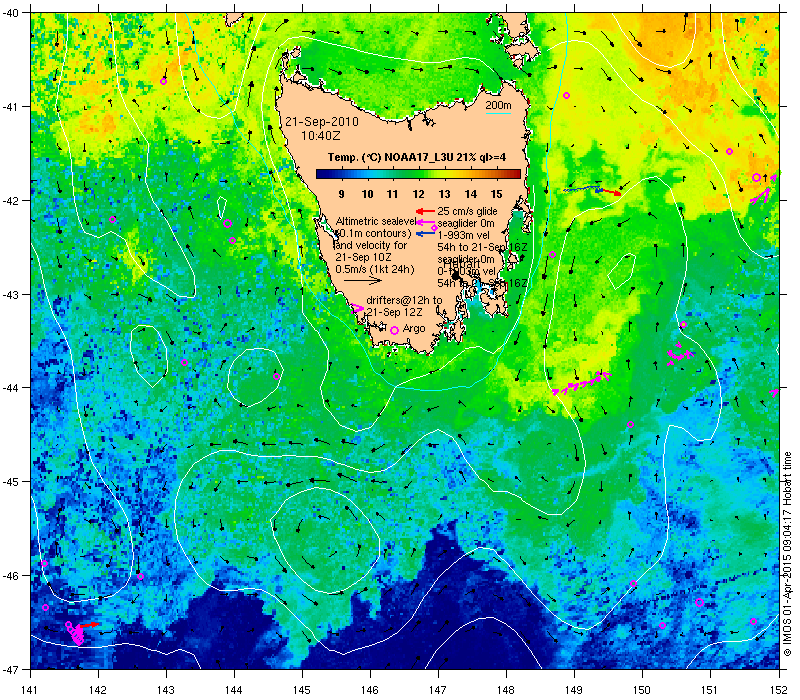This screenshot has height=700, width=800.
Task: Click the Temp. (°C) NOAA17_L3U title
Action: 417,157
